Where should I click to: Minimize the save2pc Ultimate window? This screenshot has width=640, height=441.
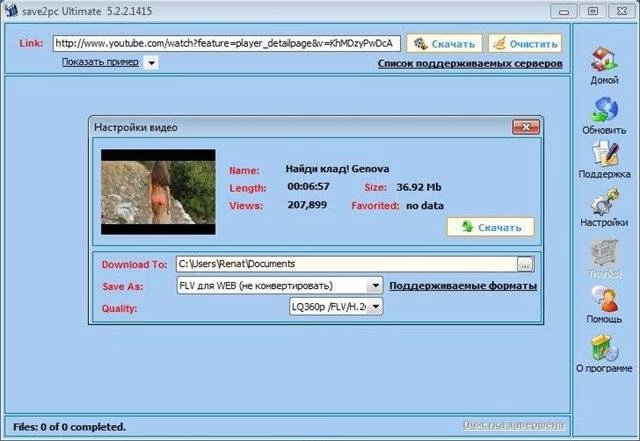point(564,11)
